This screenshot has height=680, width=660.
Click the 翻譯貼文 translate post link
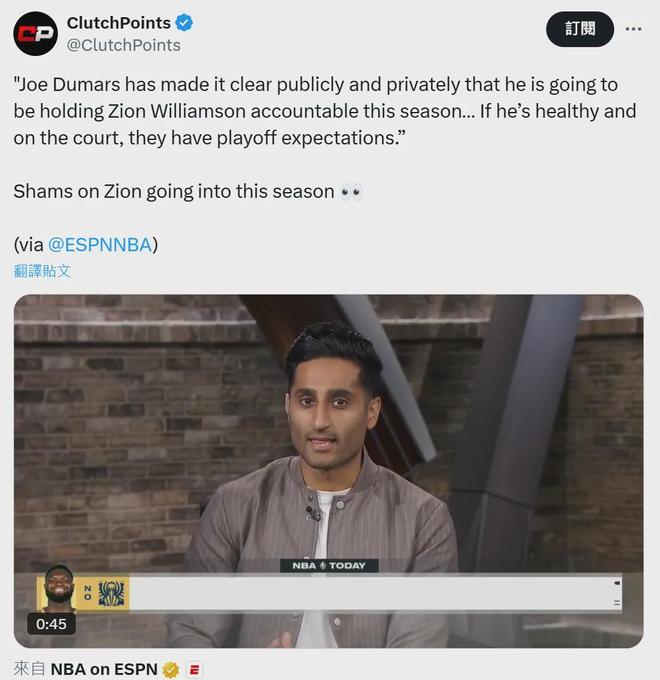[x=42, y=271]
